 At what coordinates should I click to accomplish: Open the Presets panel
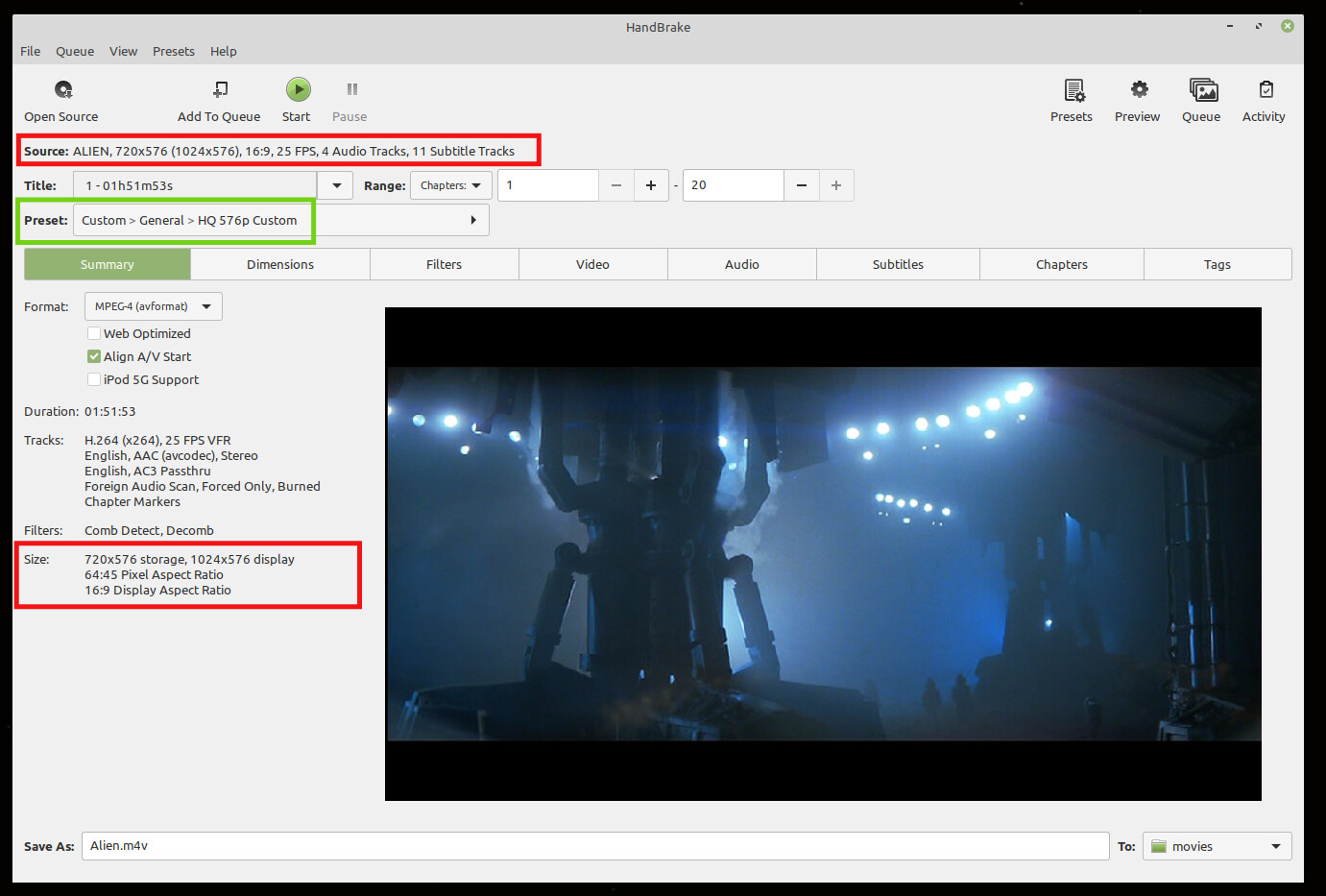1071,100
